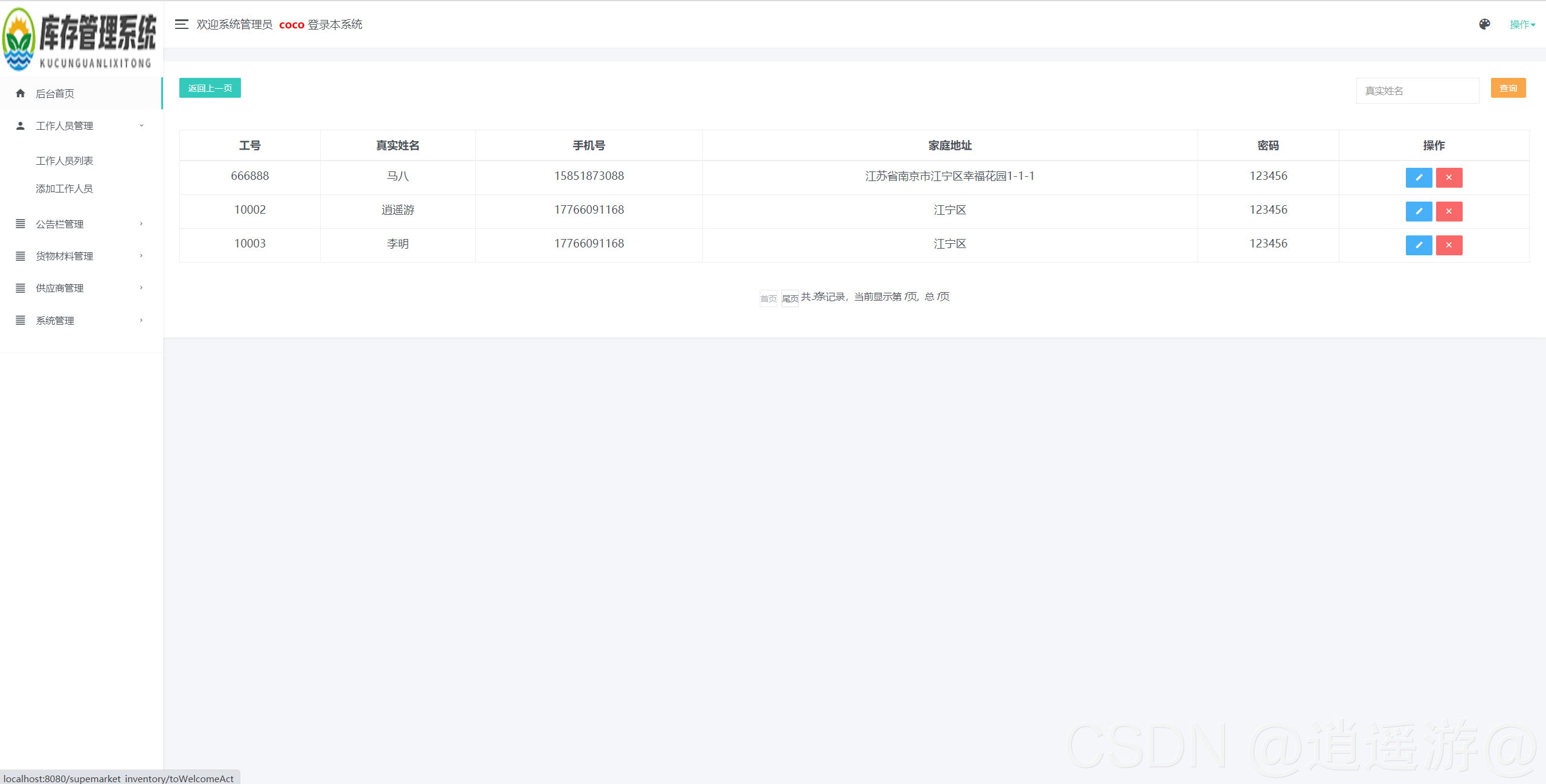Remove employee 10003 with delete icon

coord(1449,245)
